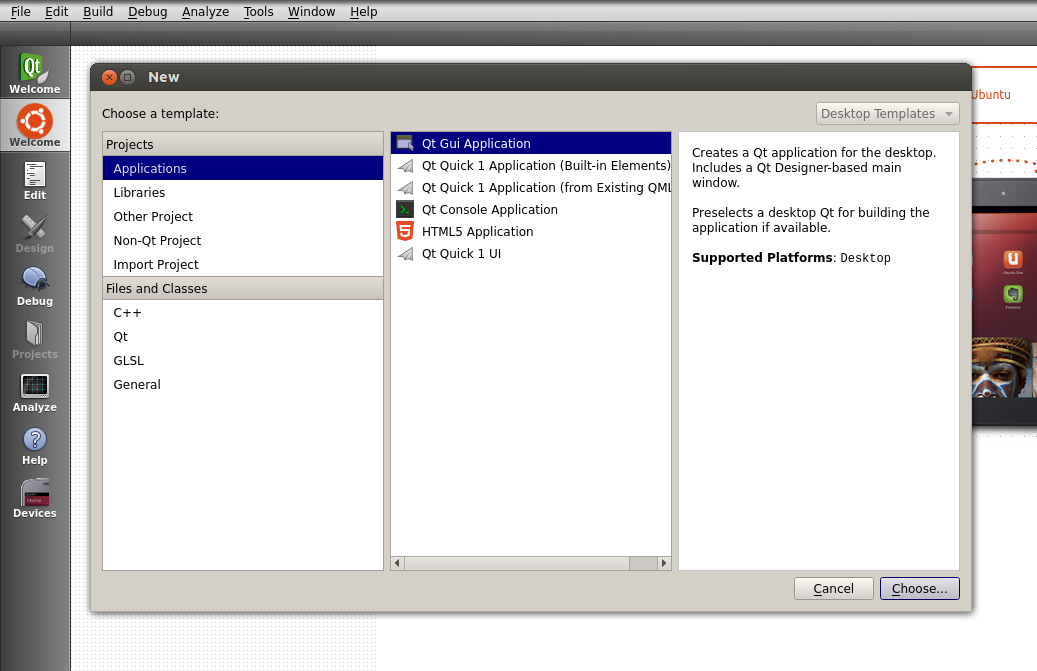This screenshot has height=671, width=1037.
Task: Click the Help mode icon
Action: point(35,445)
